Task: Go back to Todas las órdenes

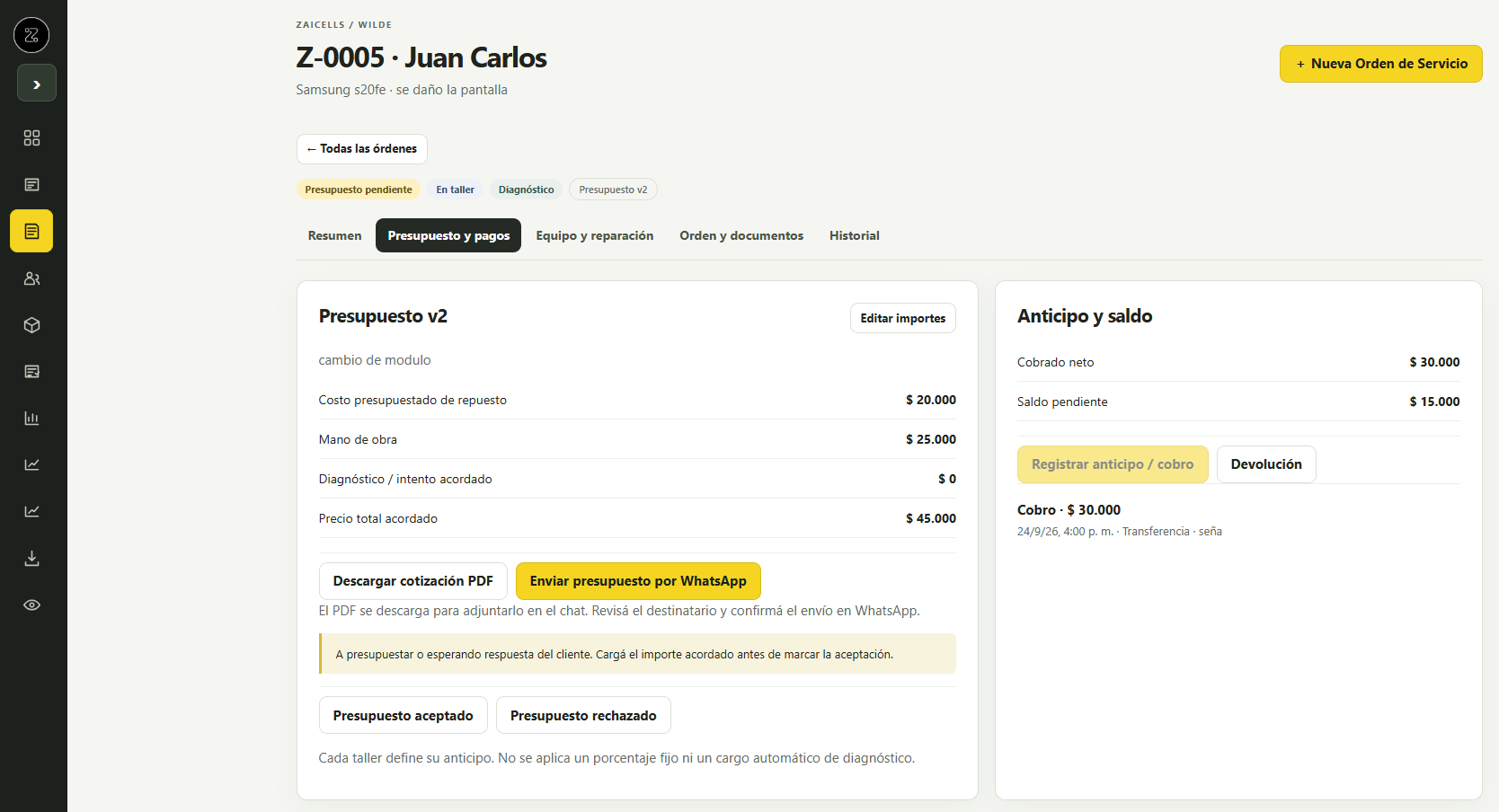Action: [x=362, y=149]
